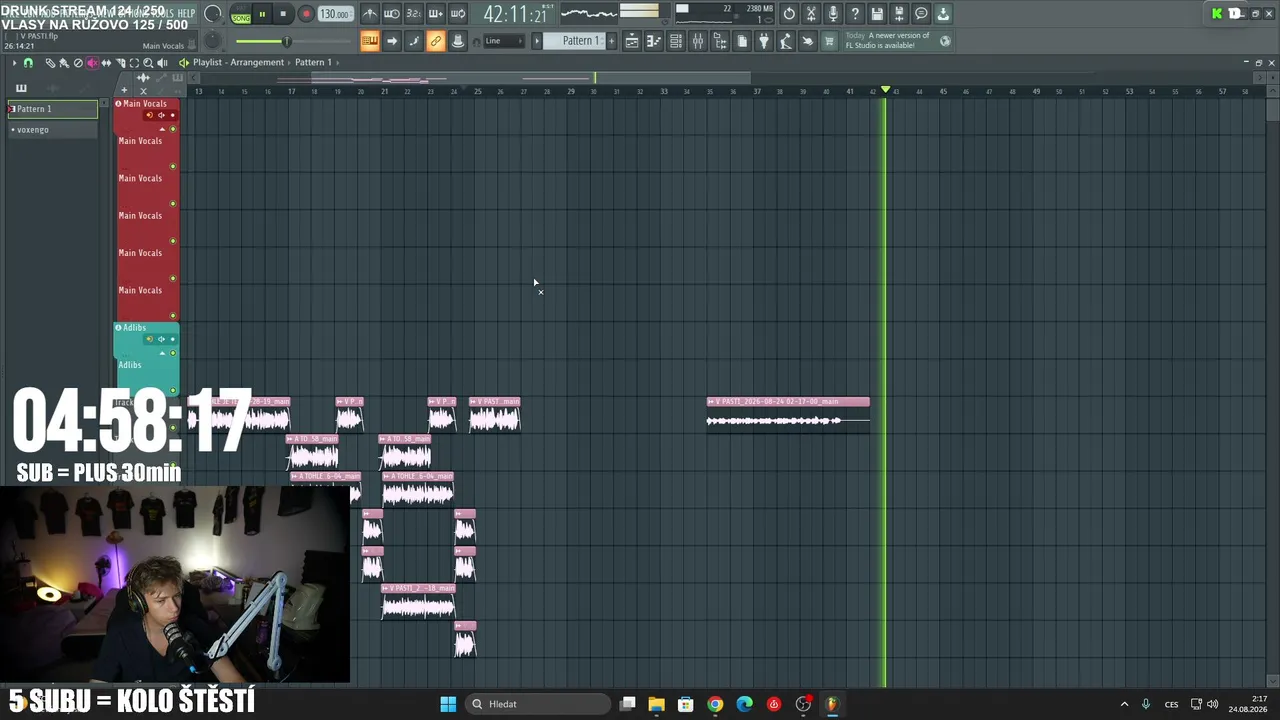Select the Slip tool

click(106, 63)
